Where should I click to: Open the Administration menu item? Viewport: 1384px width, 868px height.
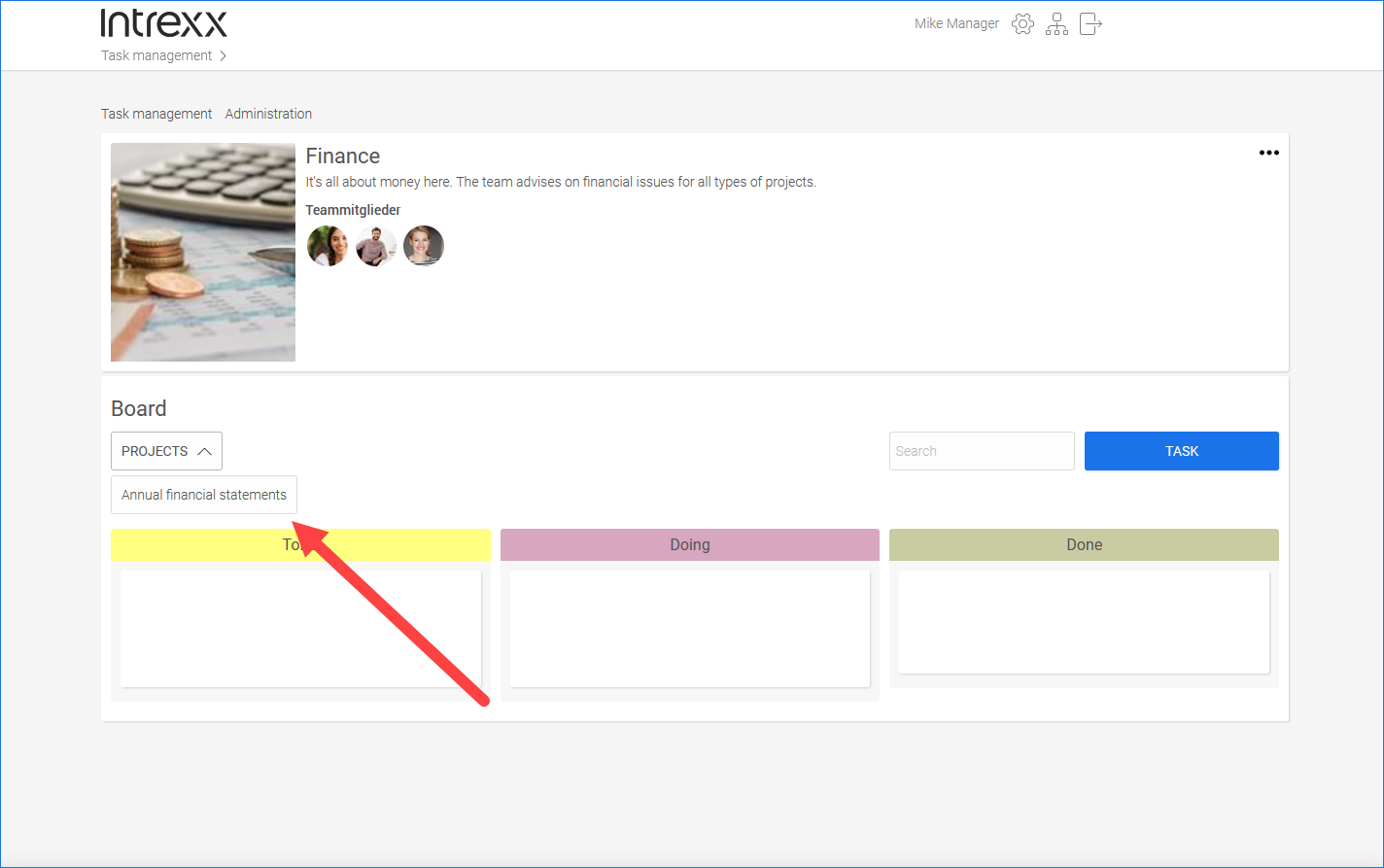268,114
